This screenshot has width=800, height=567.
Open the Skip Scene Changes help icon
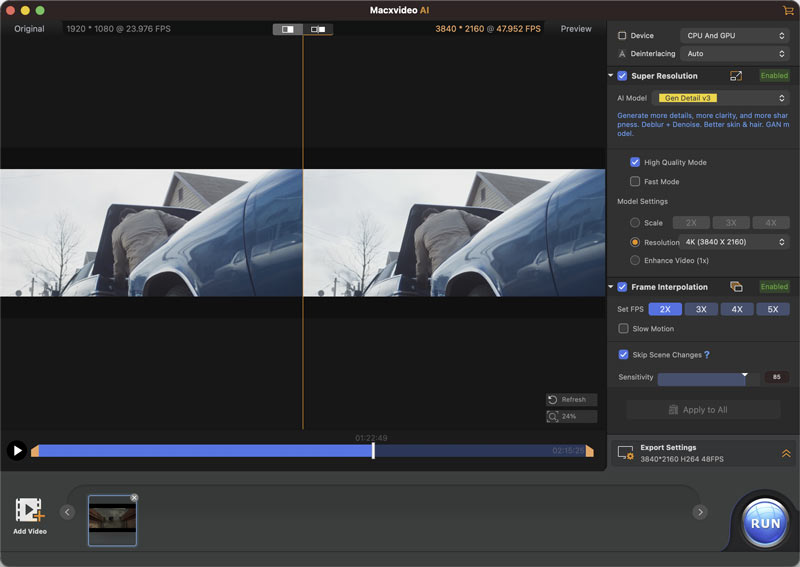(x=707, y=355)
